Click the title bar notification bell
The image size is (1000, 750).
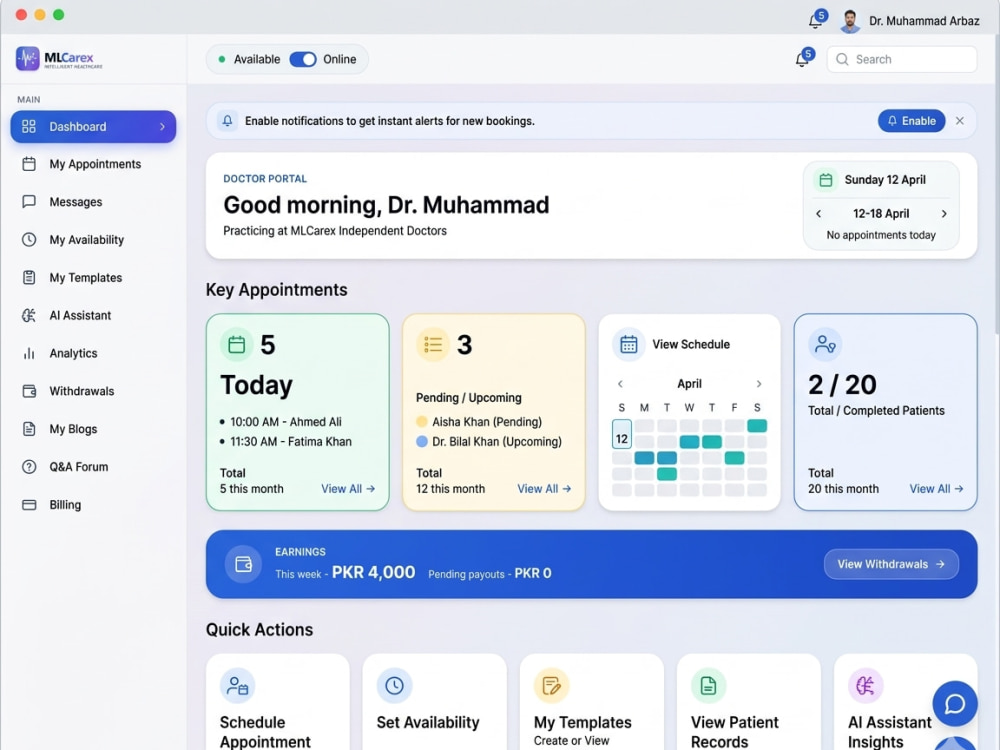point(815,21)
